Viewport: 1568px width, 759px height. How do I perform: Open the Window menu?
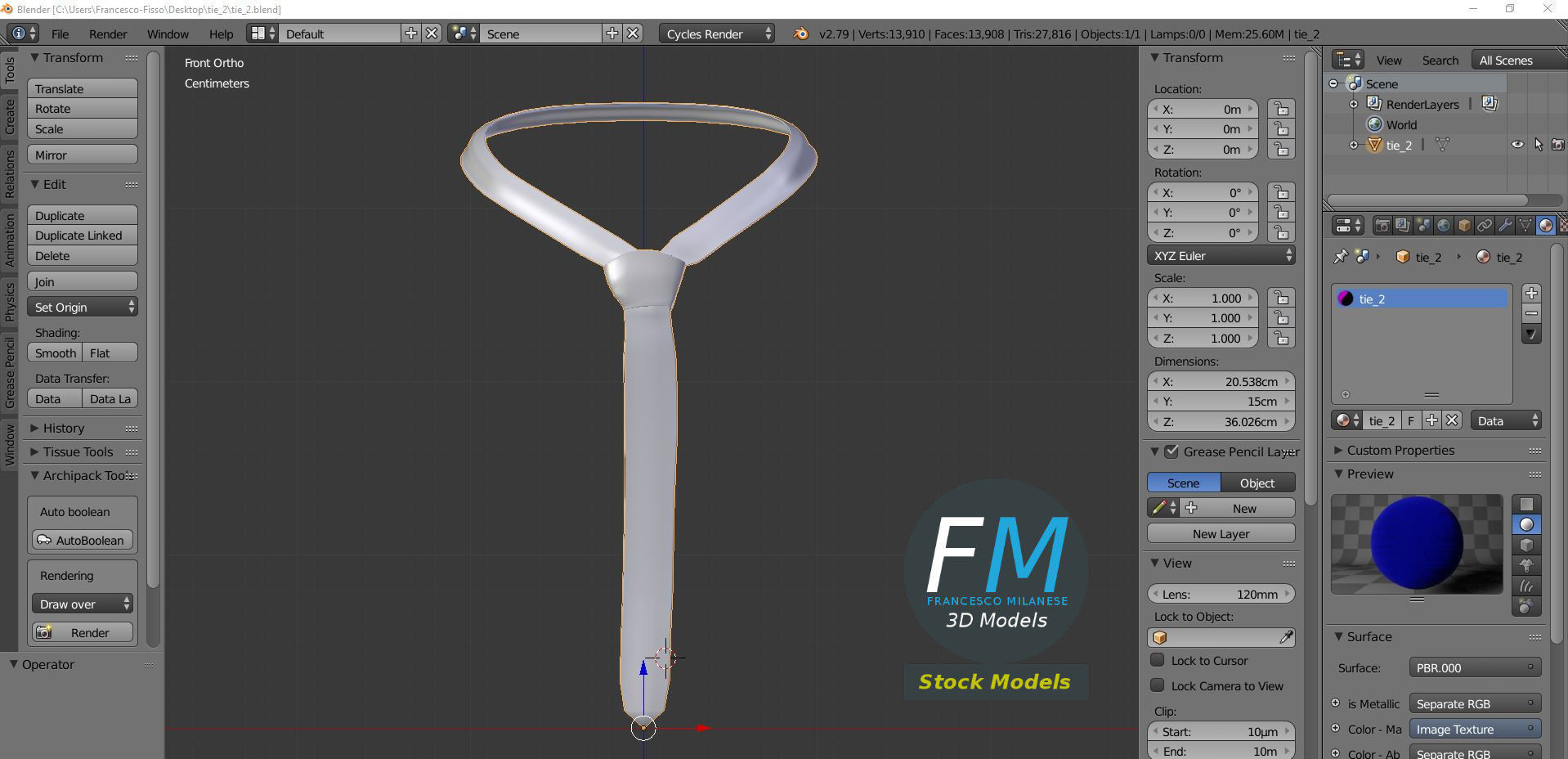tap(168, 34)
